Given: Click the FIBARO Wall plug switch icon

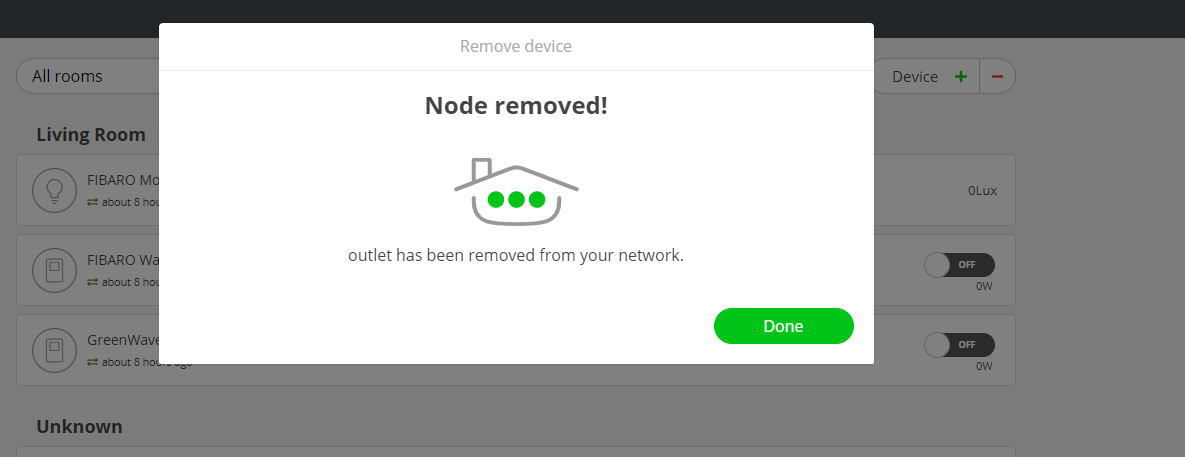Looking at the screenshot, I should click(x=54, y=270).
